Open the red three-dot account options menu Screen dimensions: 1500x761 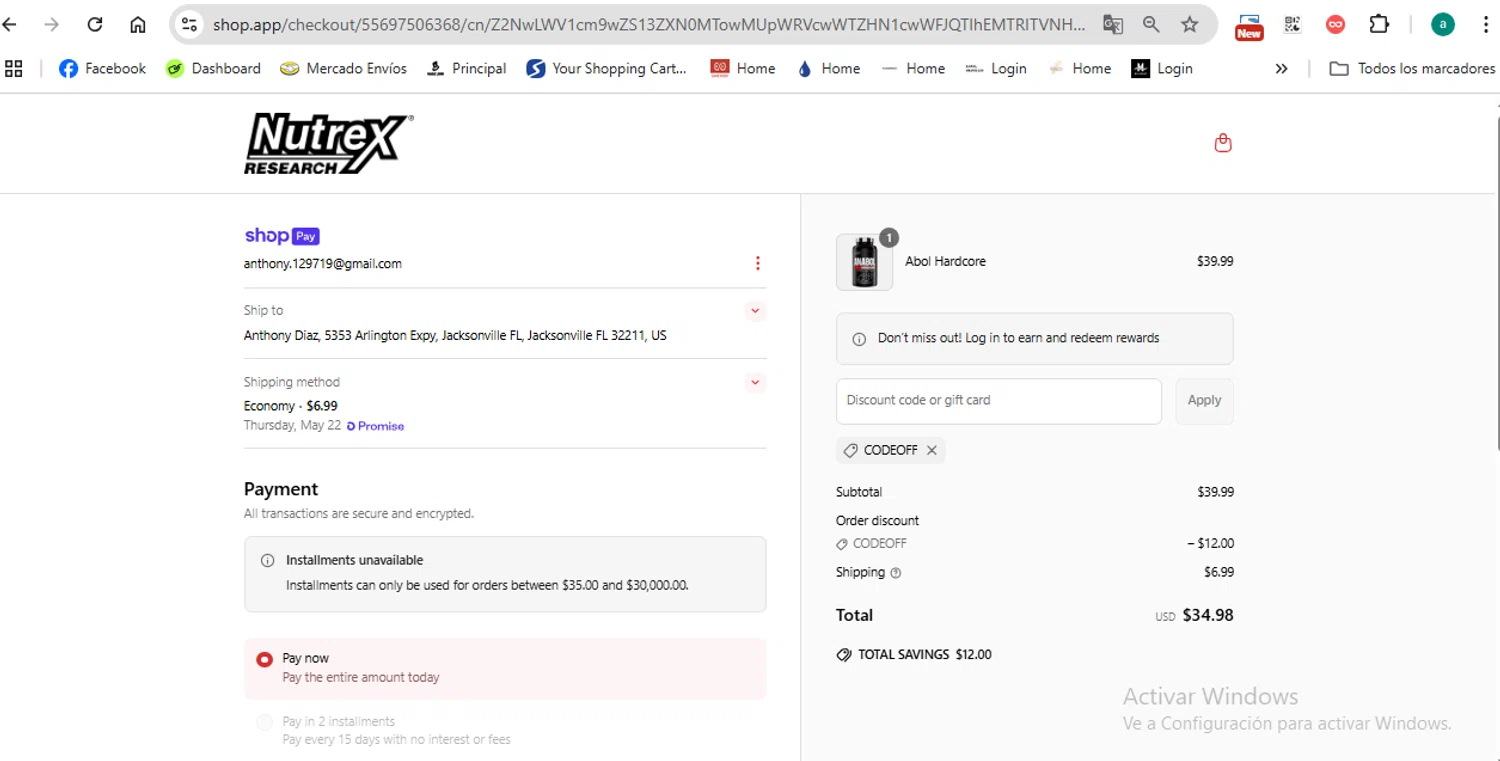pyautogui.click(x=757, y=263)
